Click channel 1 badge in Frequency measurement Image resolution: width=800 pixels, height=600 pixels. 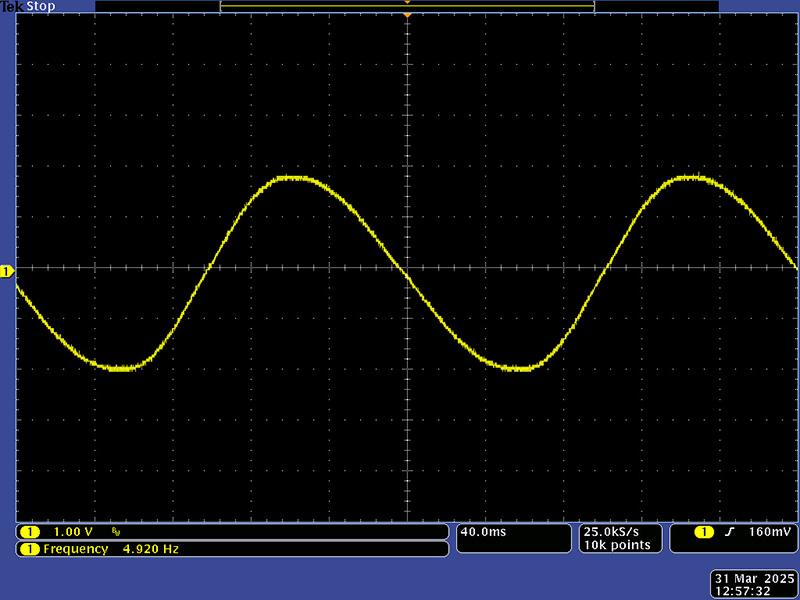30,549
